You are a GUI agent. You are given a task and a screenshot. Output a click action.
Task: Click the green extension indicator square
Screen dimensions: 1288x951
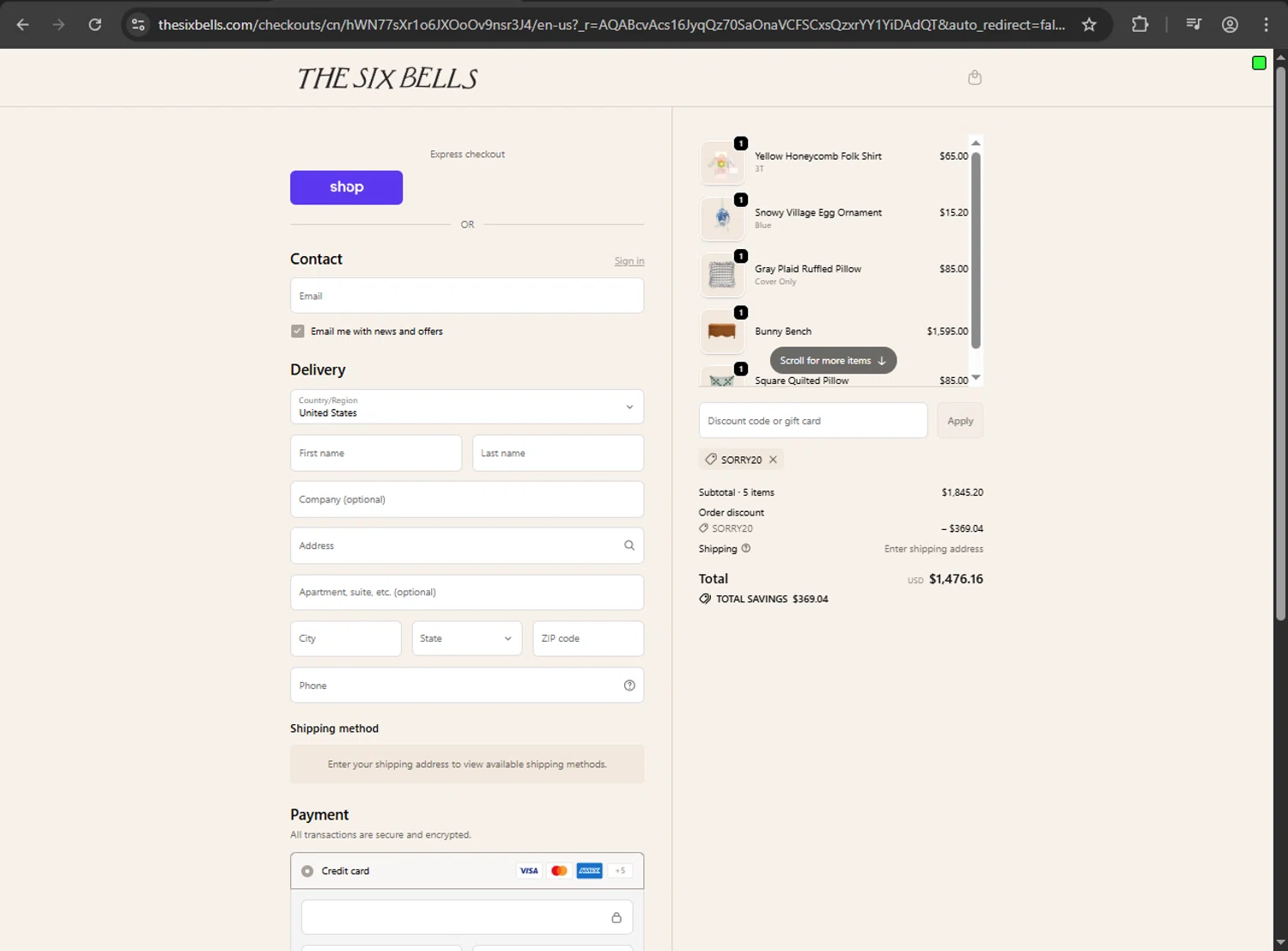1259,63
